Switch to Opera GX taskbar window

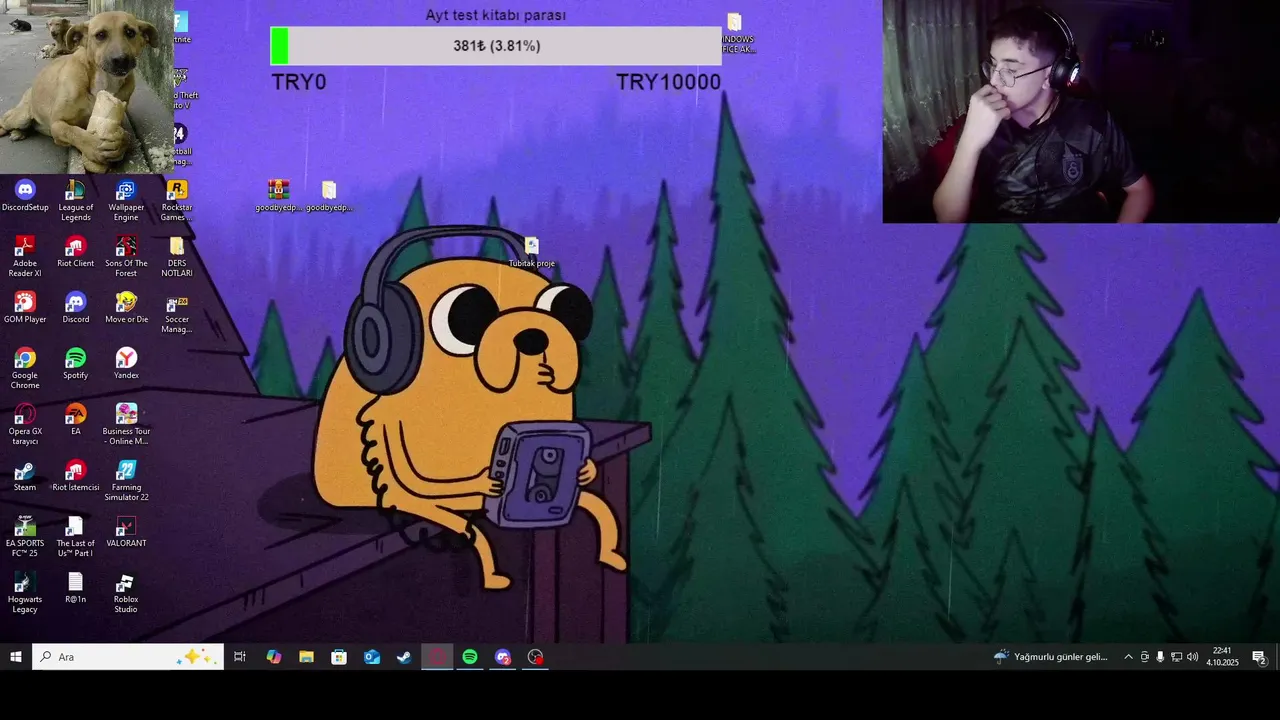(x=437, y=657)
